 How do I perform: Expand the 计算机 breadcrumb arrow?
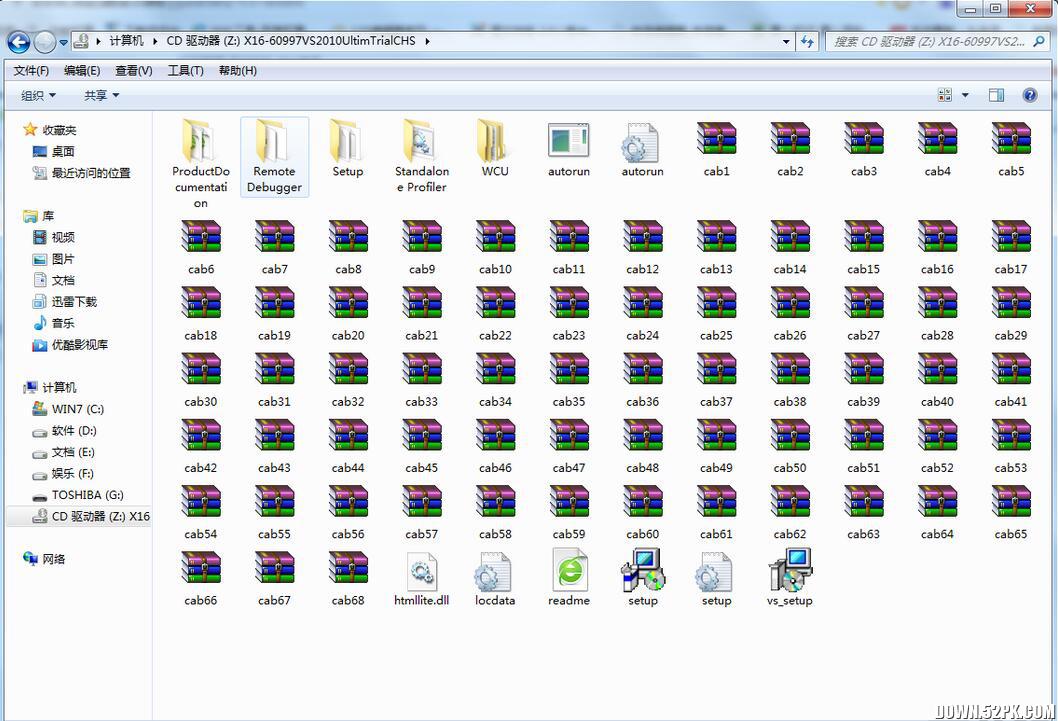(x=155, y=41)
